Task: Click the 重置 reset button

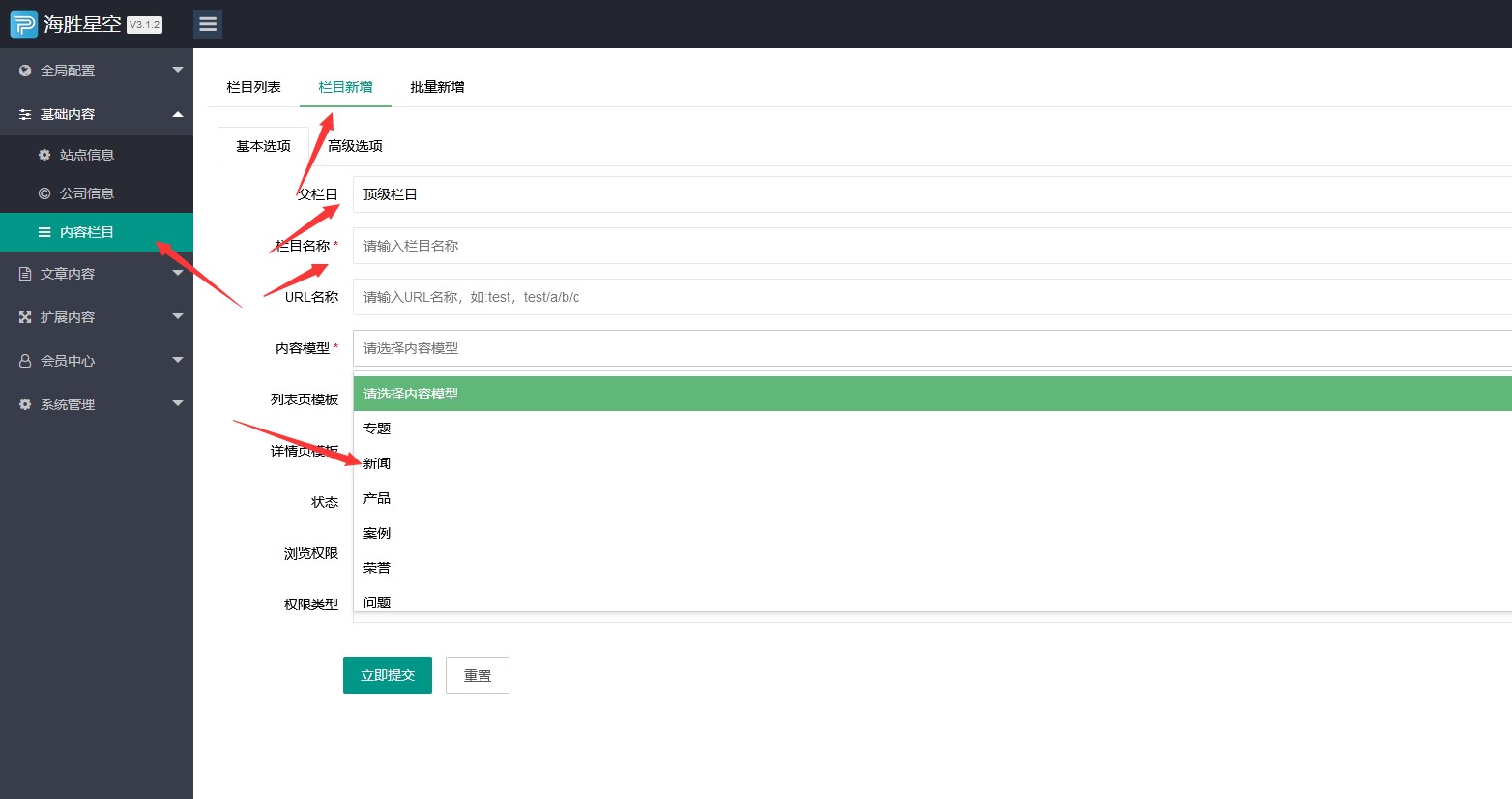Action: tap(478, 675)
